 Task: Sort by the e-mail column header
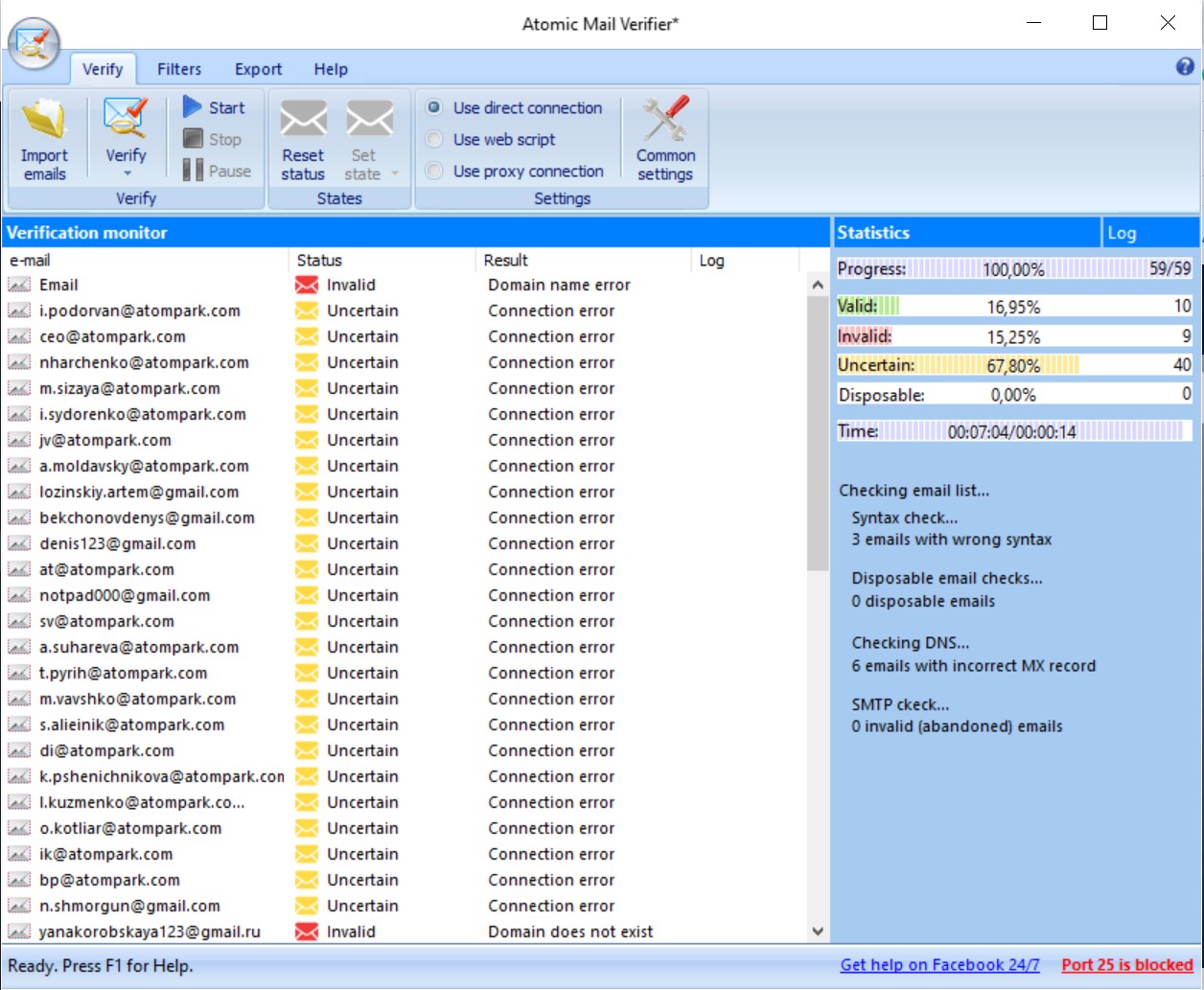[146, 260]
